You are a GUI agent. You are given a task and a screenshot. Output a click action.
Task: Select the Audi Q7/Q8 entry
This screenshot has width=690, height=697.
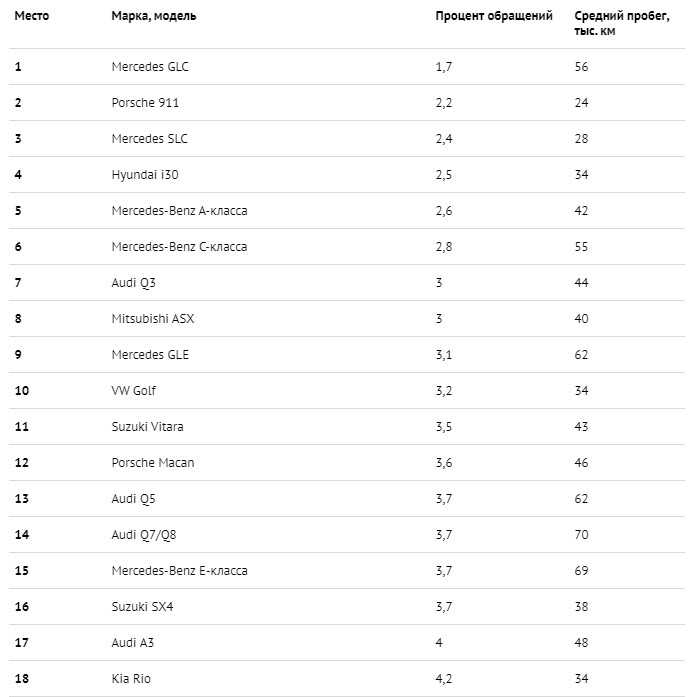click(144, 535)
